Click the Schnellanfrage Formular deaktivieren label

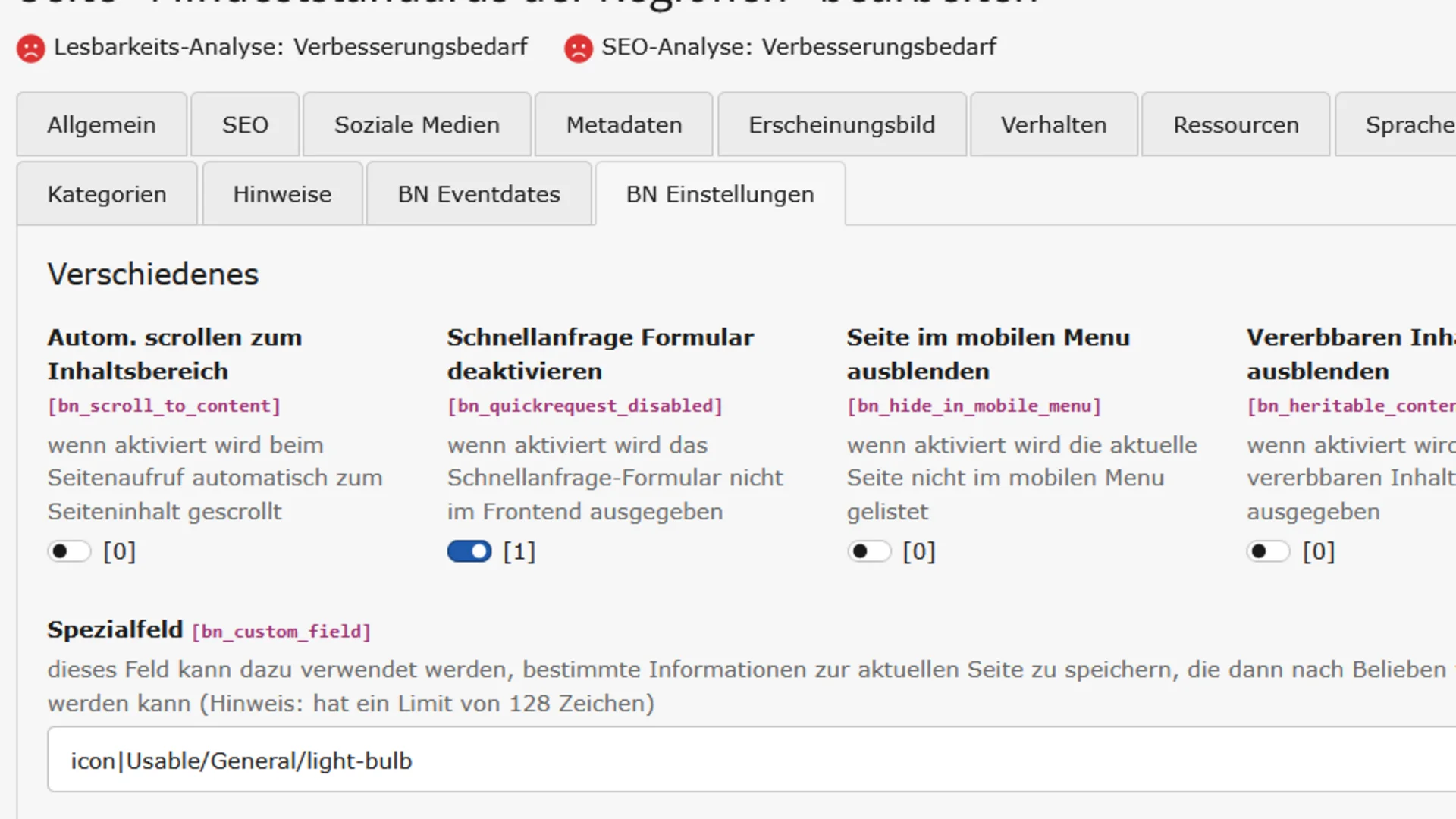[601, 354]
